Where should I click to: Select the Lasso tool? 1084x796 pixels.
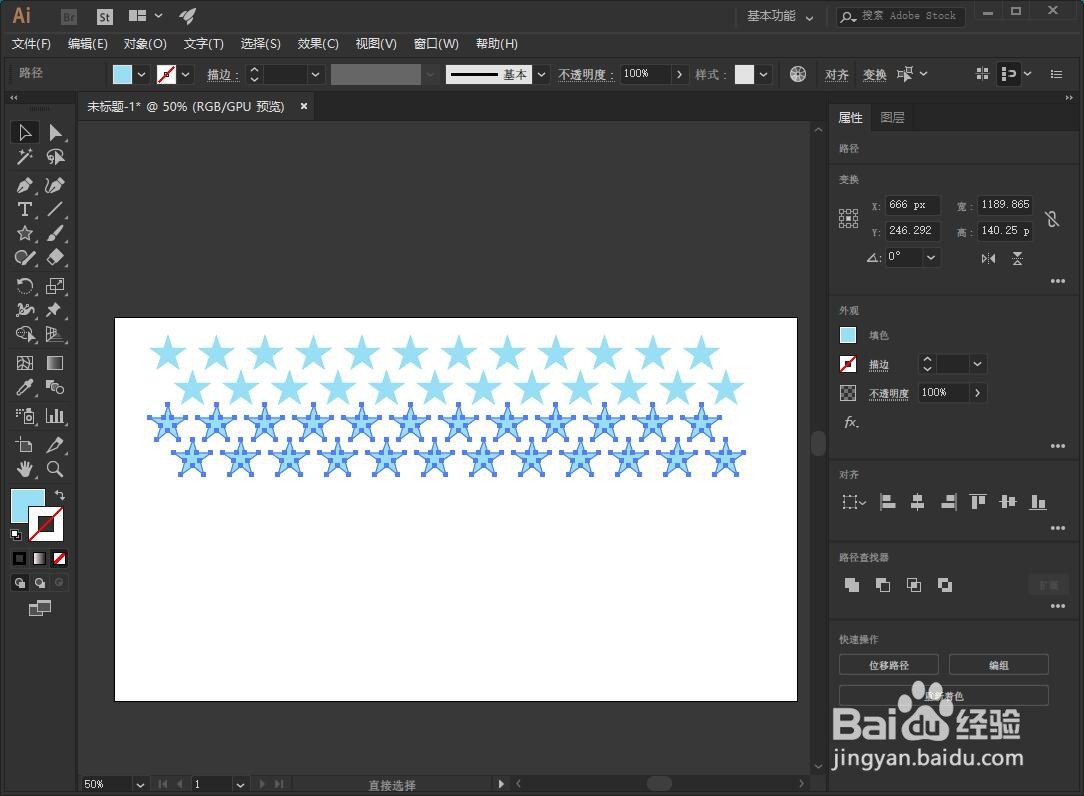55,157
